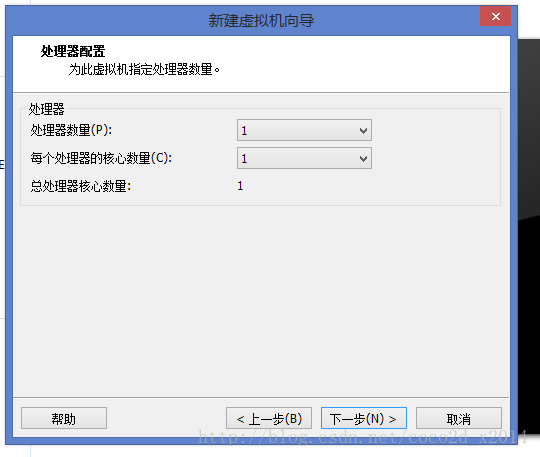Viewport: 540px width, 457px height.
Task: Click the 处理器配置 heading
Action: [73, 51]
